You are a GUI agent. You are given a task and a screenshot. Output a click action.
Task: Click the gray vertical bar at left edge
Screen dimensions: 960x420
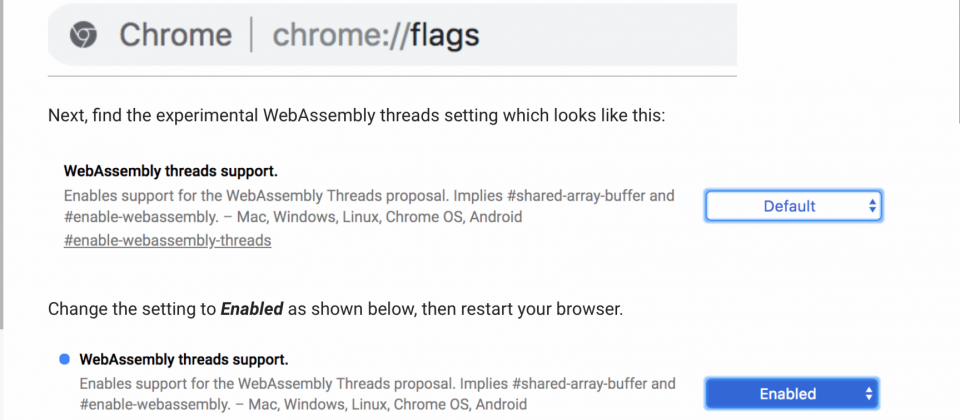[2, 164]
